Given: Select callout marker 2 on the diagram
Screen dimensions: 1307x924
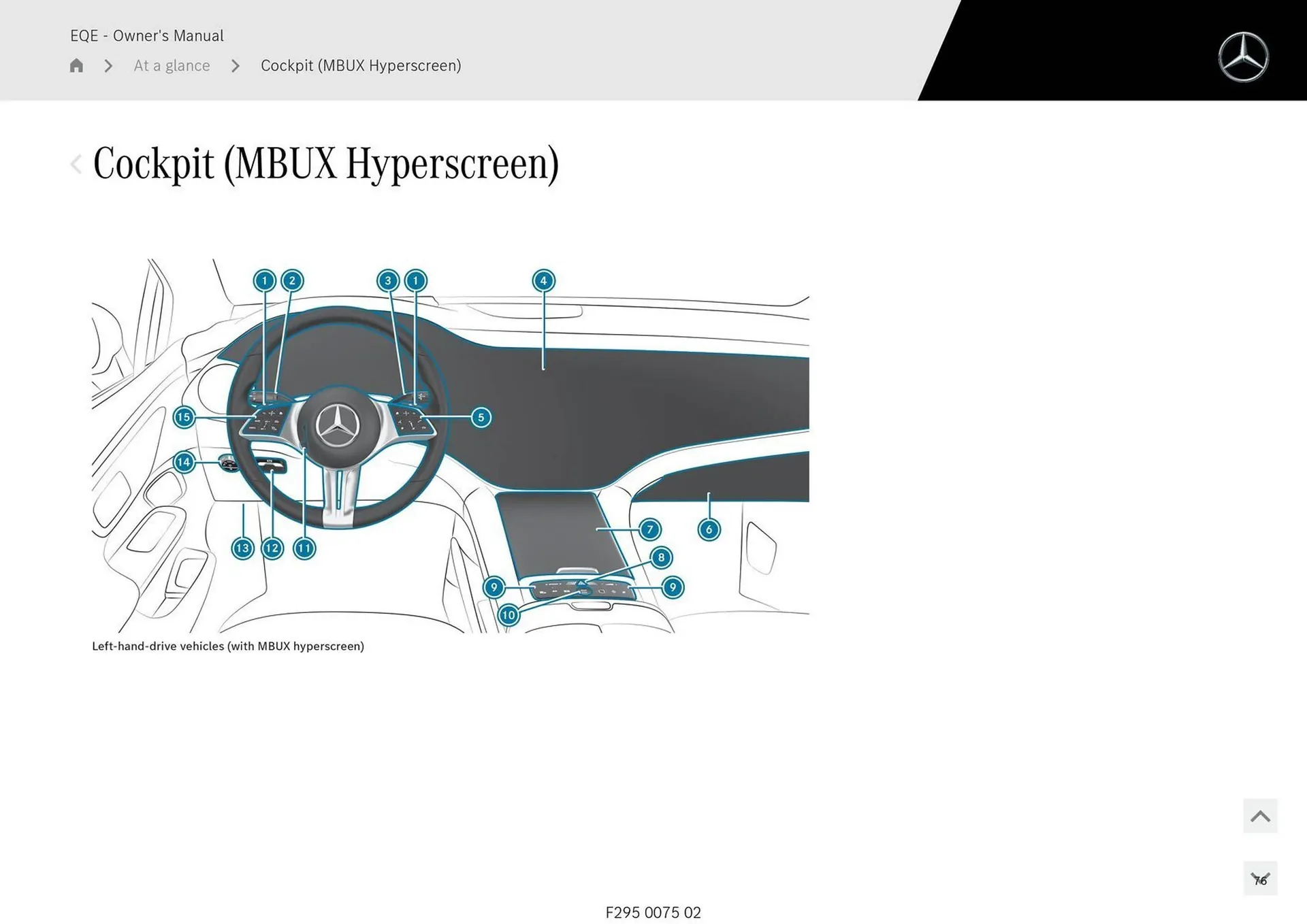Looking at the screenshot, I should (x=292, y=280).
